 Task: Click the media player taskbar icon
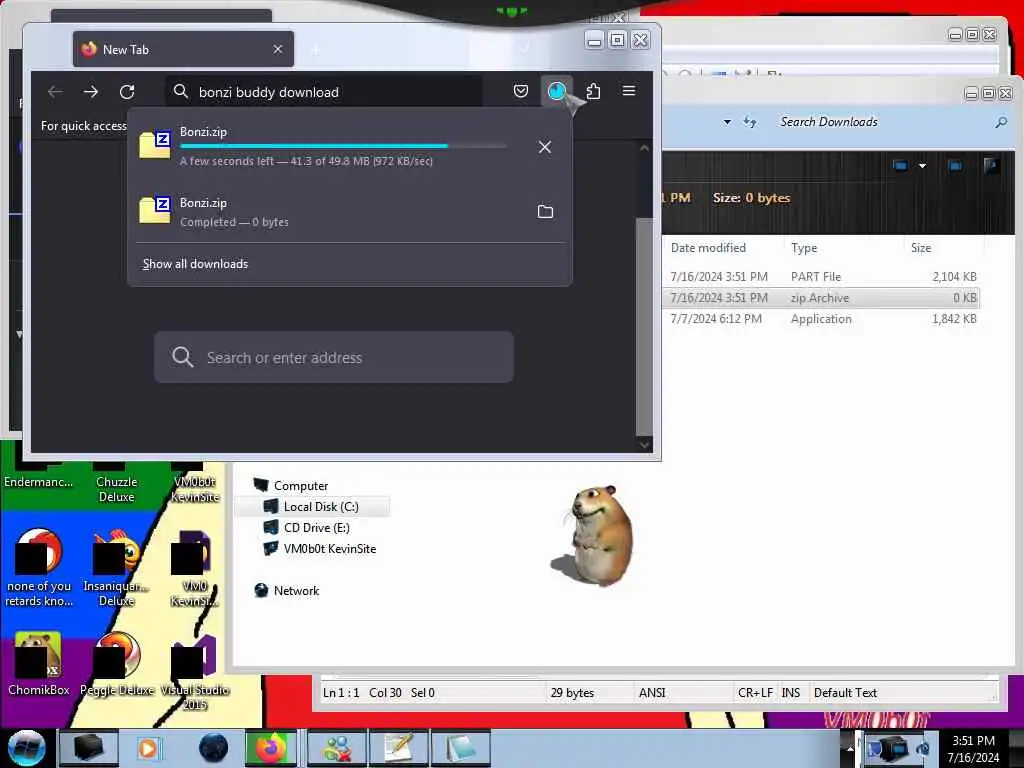(148, 748)
